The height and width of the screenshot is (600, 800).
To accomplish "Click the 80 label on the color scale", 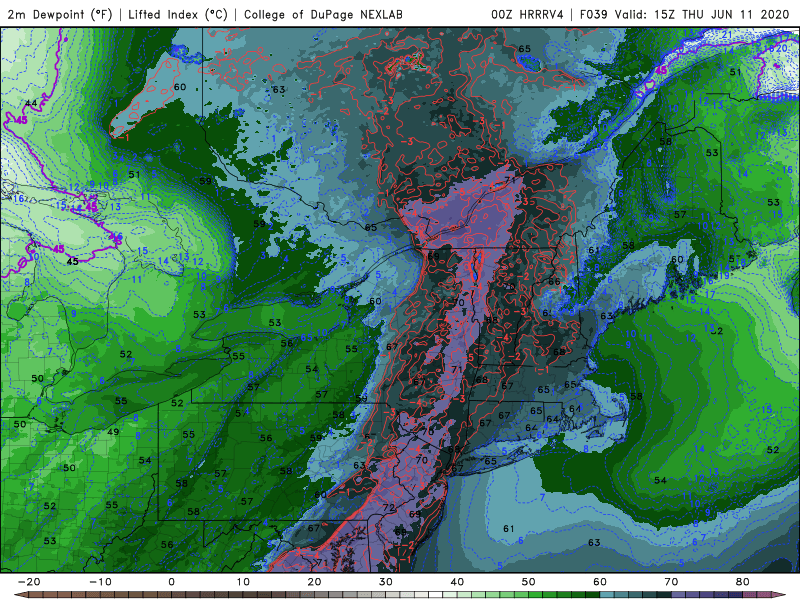I will point(743,582).
